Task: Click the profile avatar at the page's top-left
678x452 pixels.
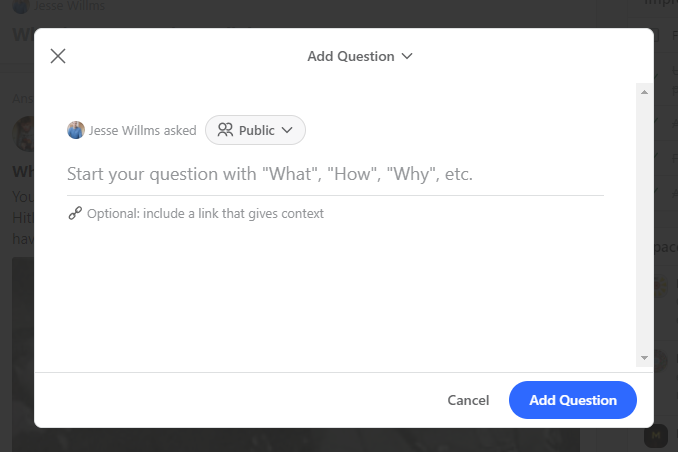Action: coord(20,6)
